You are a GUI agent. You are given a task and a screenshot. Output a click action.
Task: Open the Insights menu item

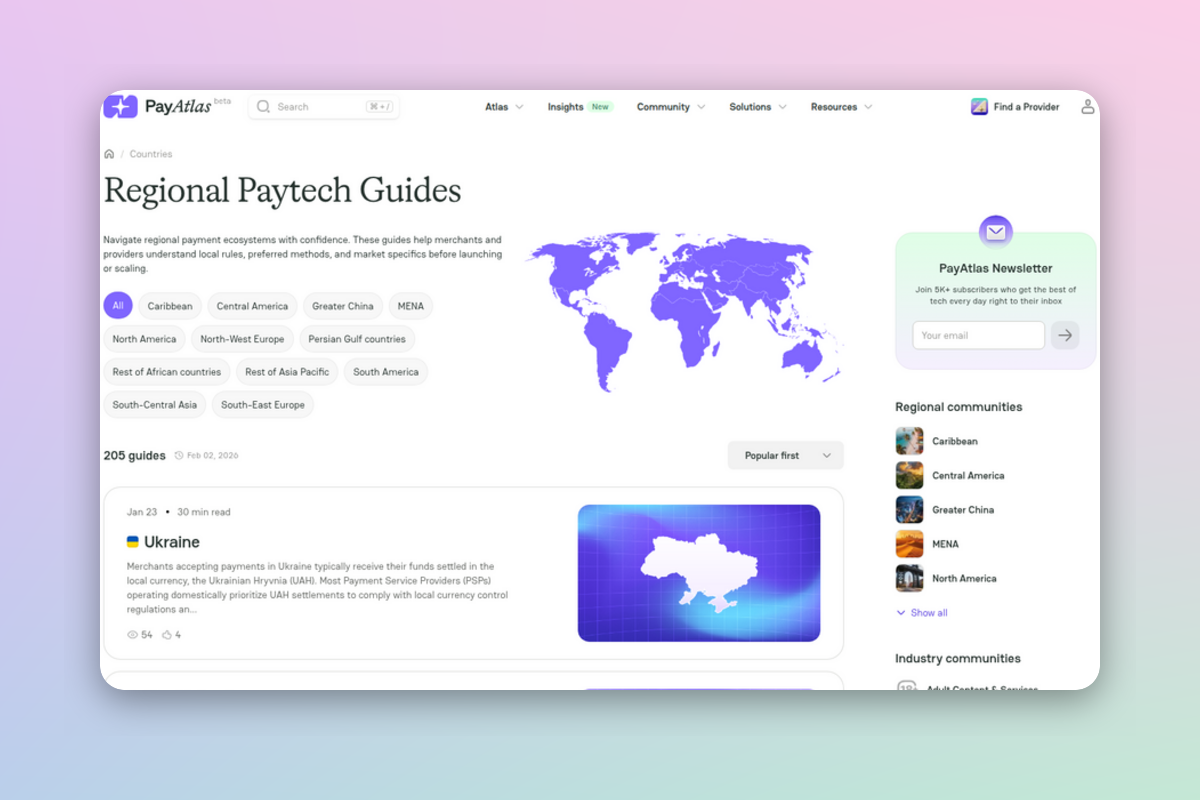coord(565,107)
